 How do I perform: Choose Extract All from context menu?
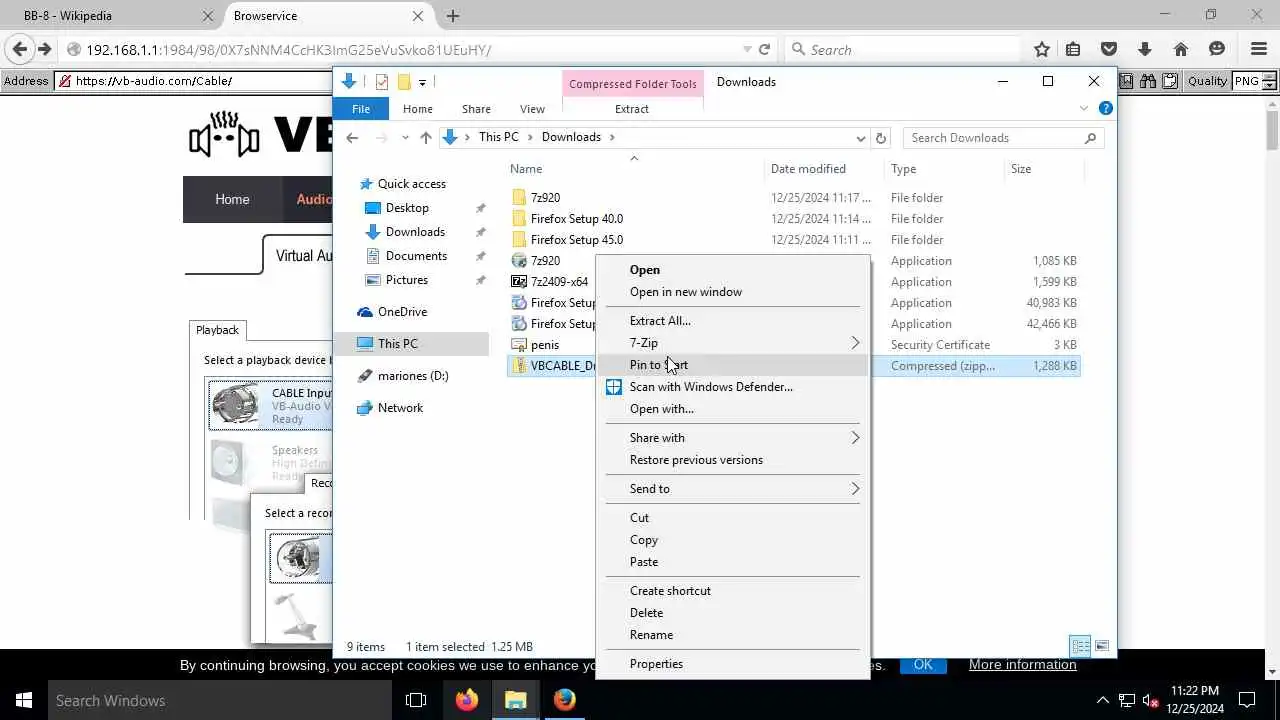[734, 321]
